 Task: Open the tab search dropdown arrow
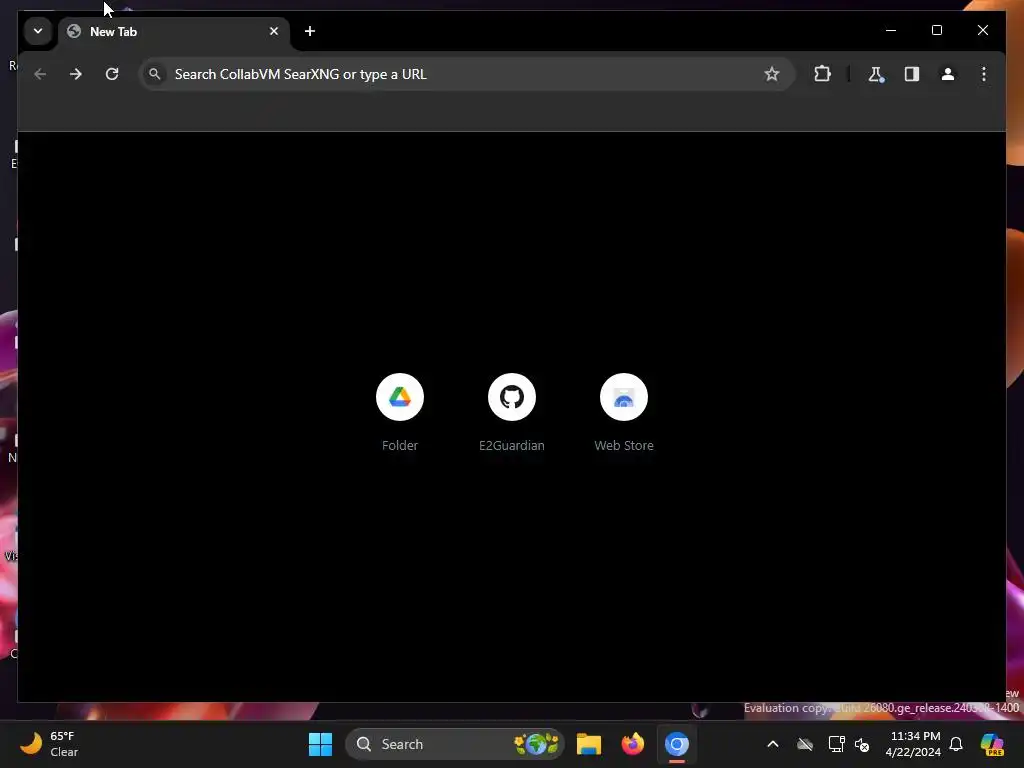tap(38, 31)
